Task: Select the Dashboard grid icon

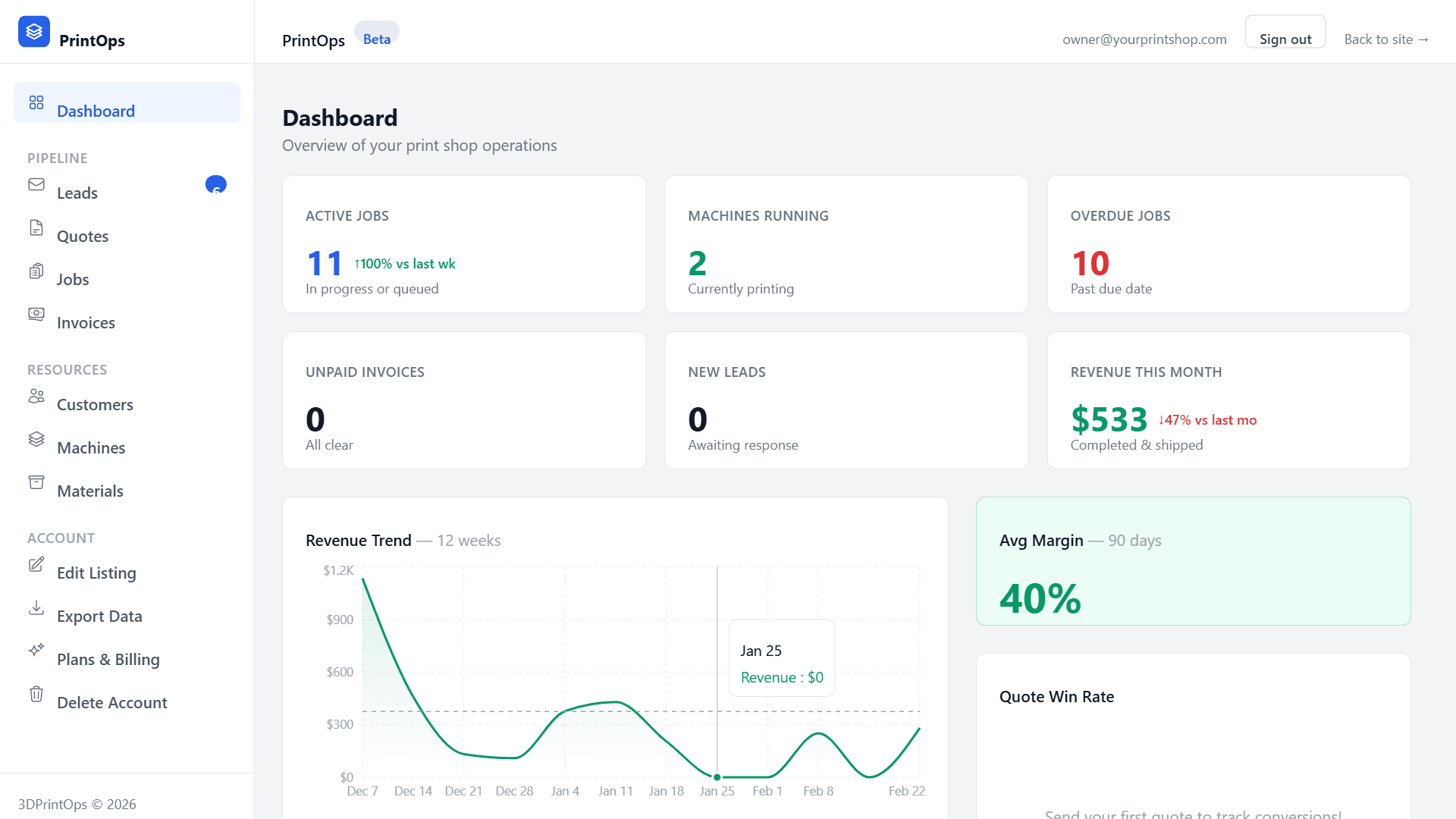Action: click(x=36, y=102)
